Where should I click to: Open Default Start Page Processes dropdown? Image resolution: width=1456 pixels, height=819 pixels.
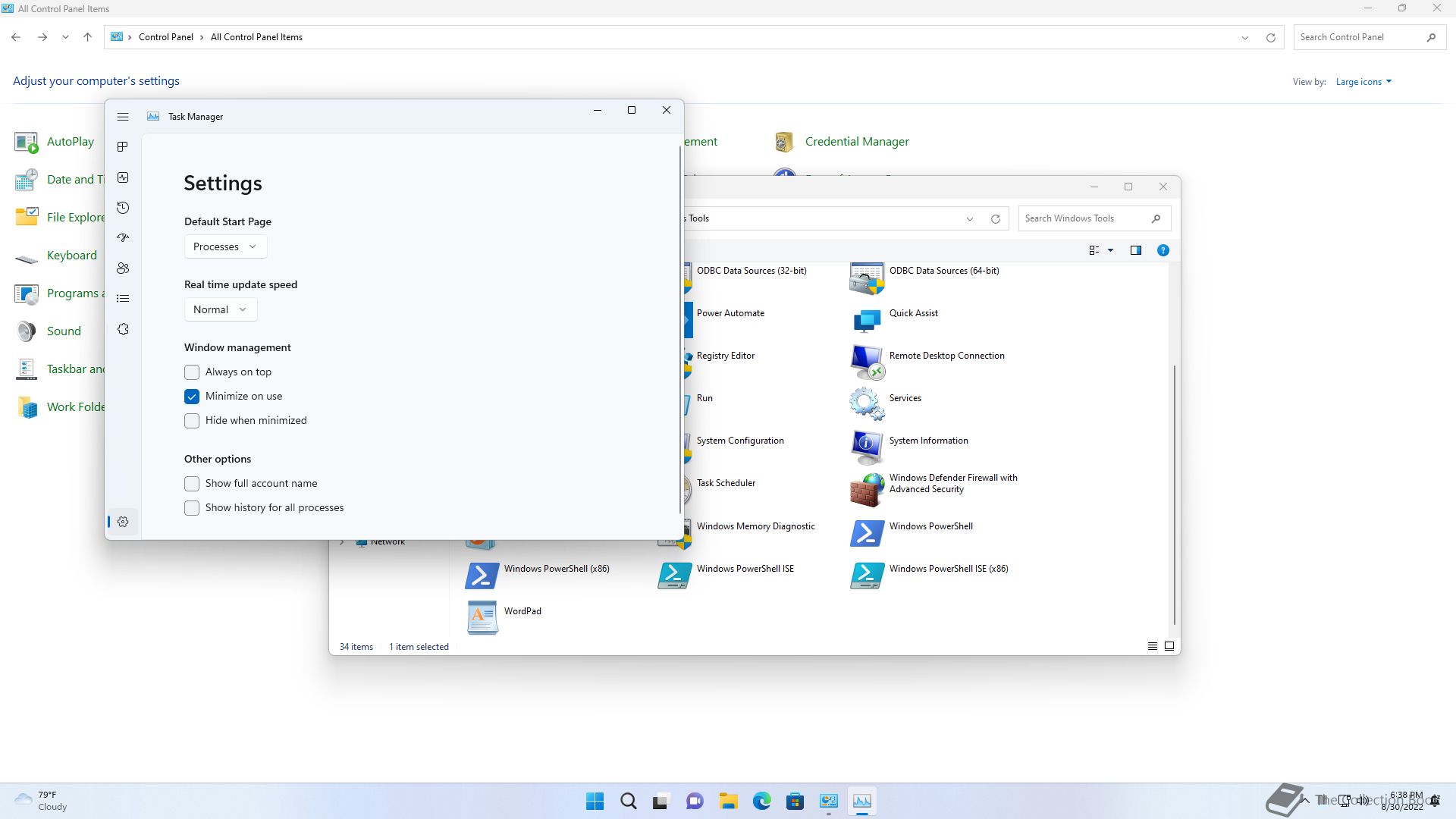(225, 247)
